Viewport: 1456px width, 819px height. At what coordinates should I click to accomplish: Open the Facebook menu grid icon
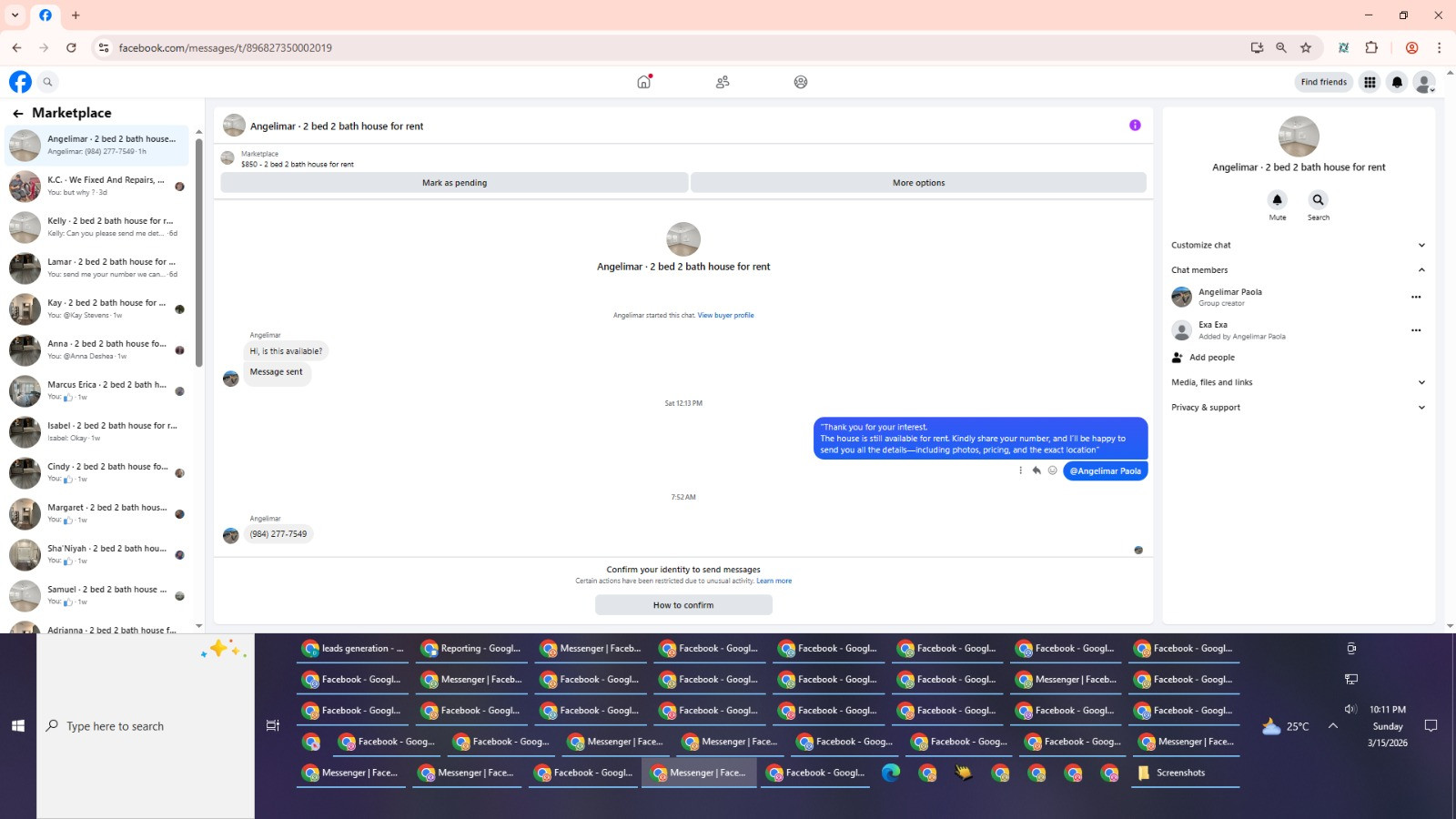(x=1370, y=82)
